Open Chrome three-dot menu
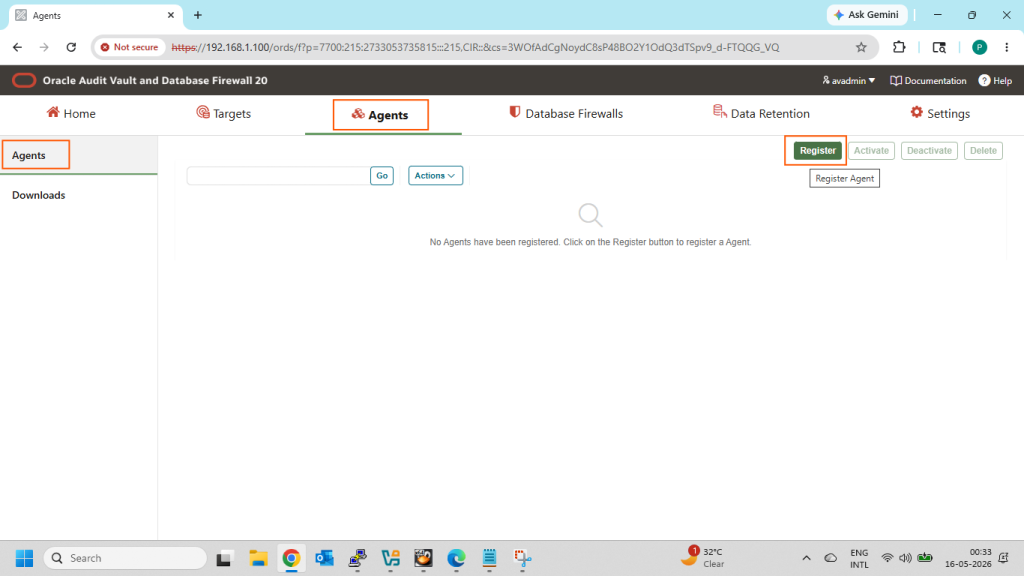The width and height of the screenshot is (1024, 576). [1006, 47]
